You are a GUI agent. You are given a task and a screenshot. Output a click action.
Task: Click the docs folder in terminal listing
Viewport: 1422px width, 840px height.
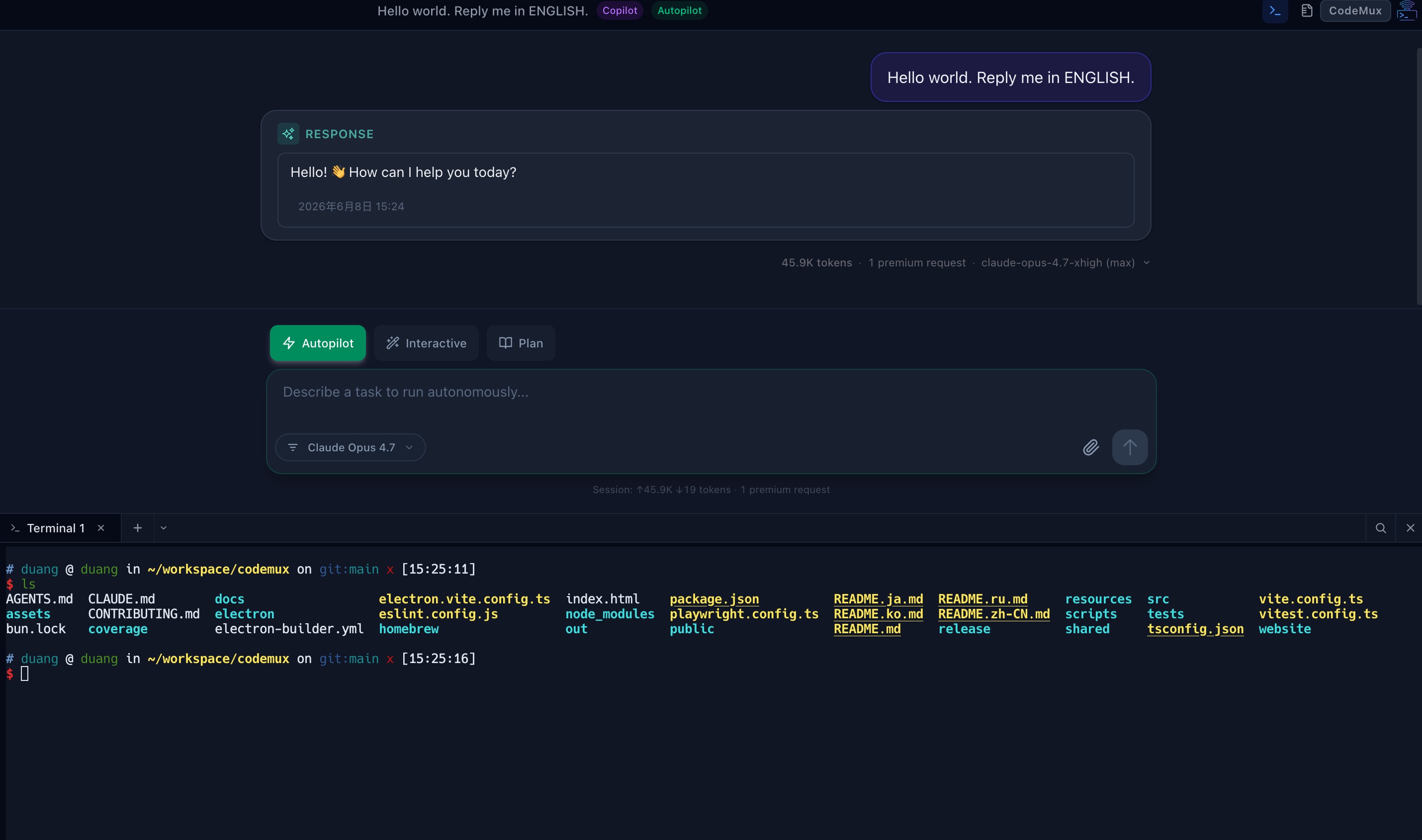(x=229, y=599)
